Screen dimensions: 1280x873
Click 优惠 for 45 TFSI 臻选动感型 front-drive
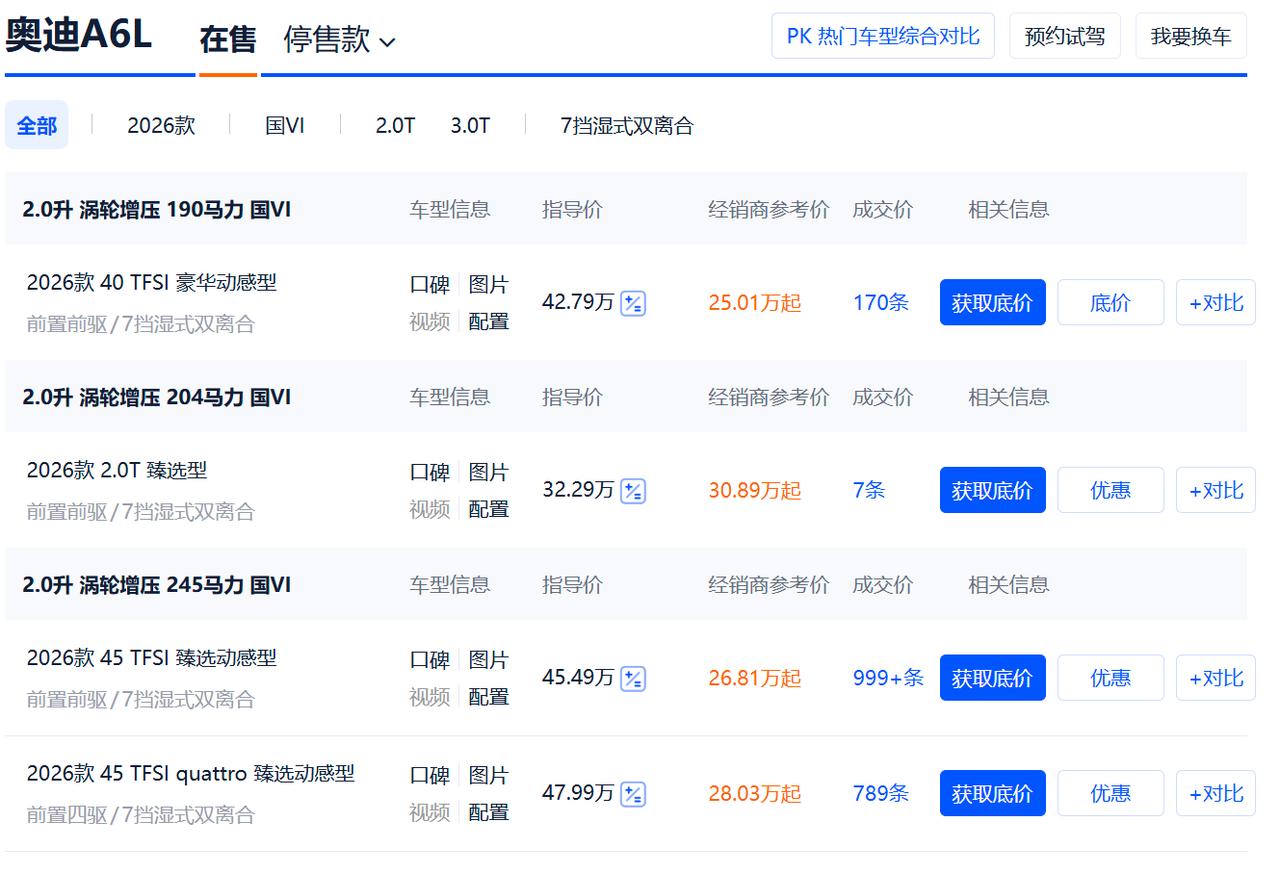1110,678
